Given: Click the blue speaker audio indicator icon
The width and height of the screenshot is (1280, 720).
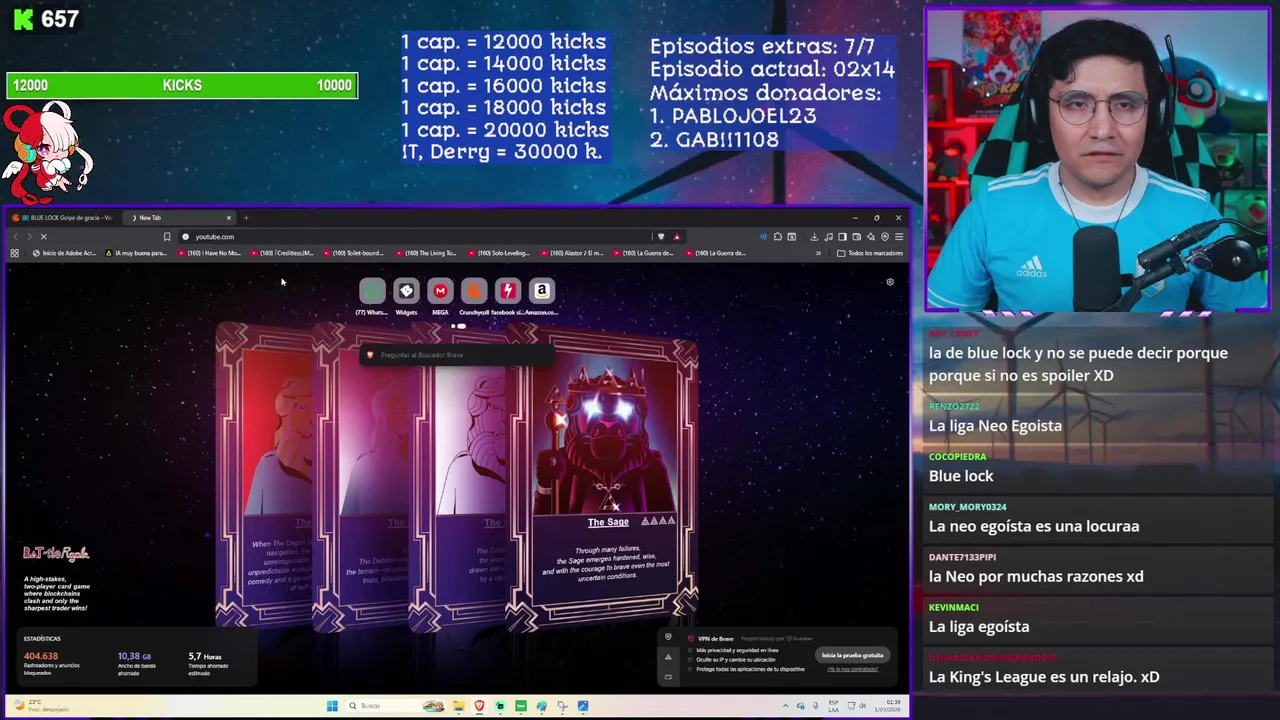Looking at the screenshot, I should tap(763, 237).
